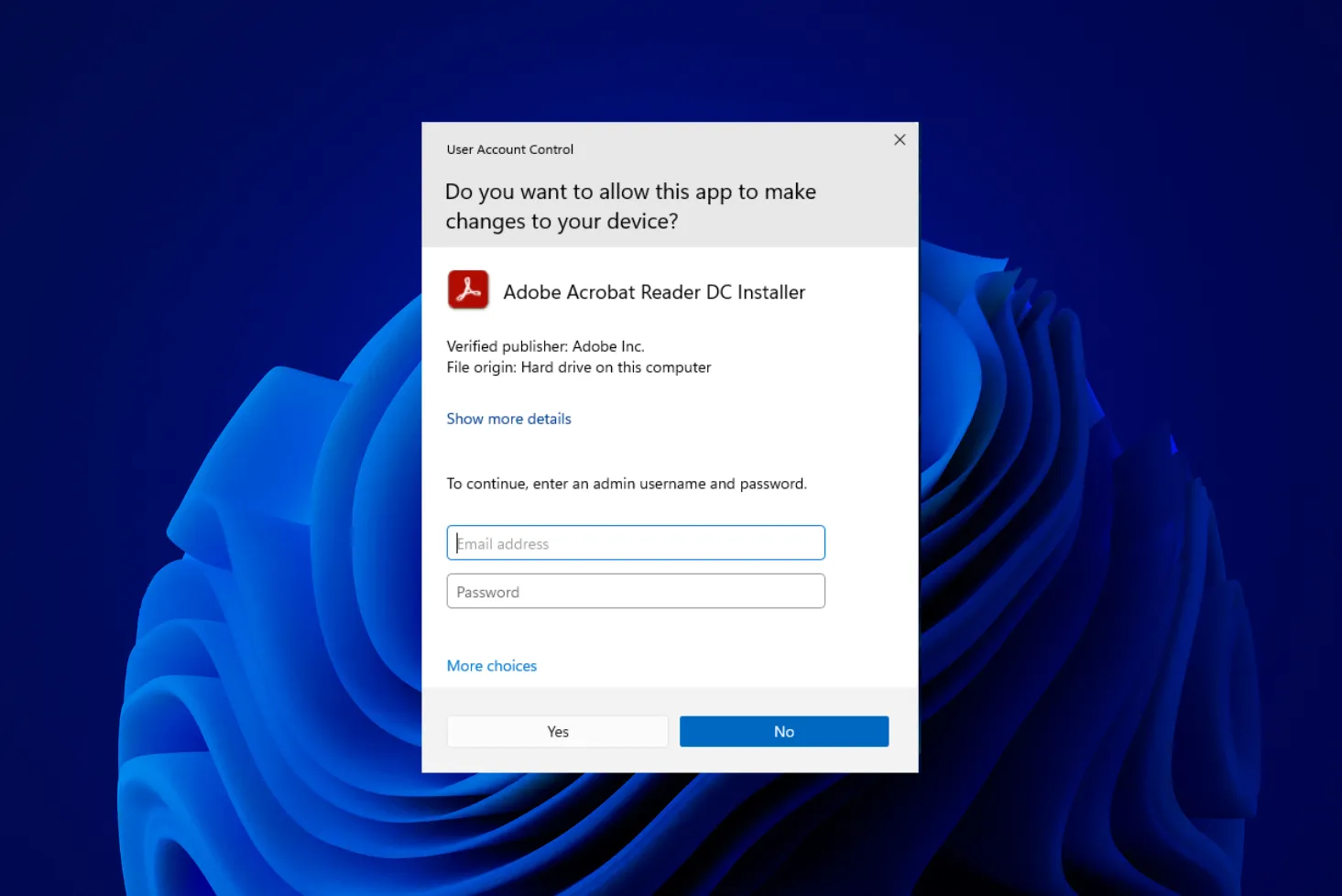Click the 'Email address' placeholder text
Viewport: 1342px width, 896px height.
click(503, 544)
